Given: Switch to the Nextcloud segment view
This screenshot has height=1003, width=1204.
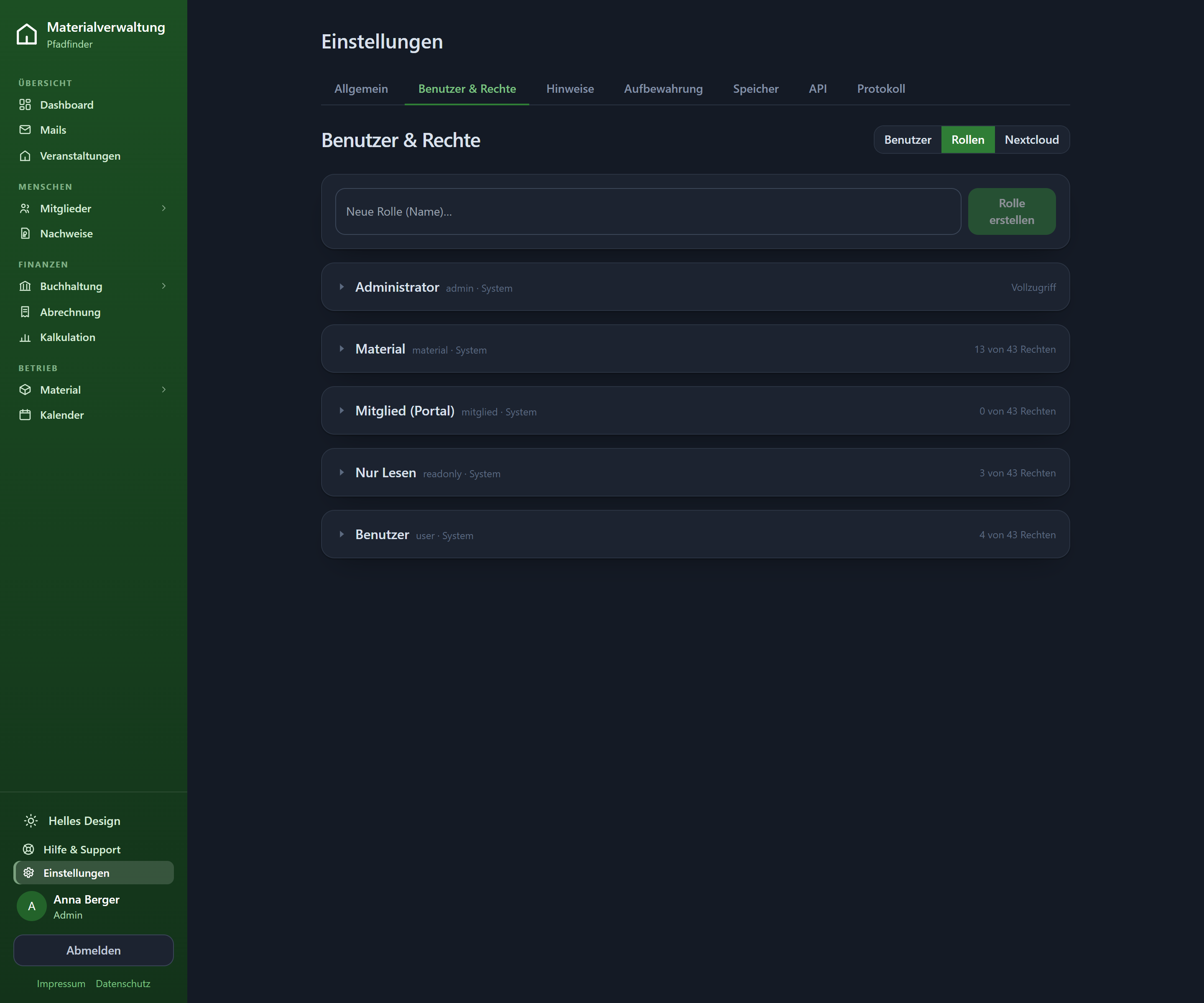Looking at the screenshot, I should click(x=1031, y=140).
